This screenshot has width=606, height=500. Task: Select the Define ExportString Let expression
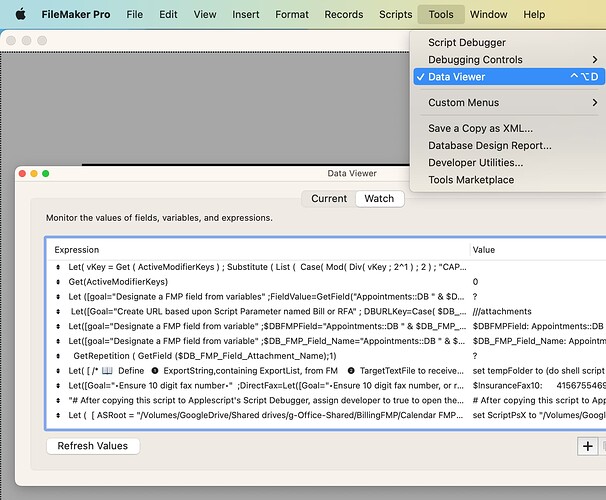tap(266, 371)
